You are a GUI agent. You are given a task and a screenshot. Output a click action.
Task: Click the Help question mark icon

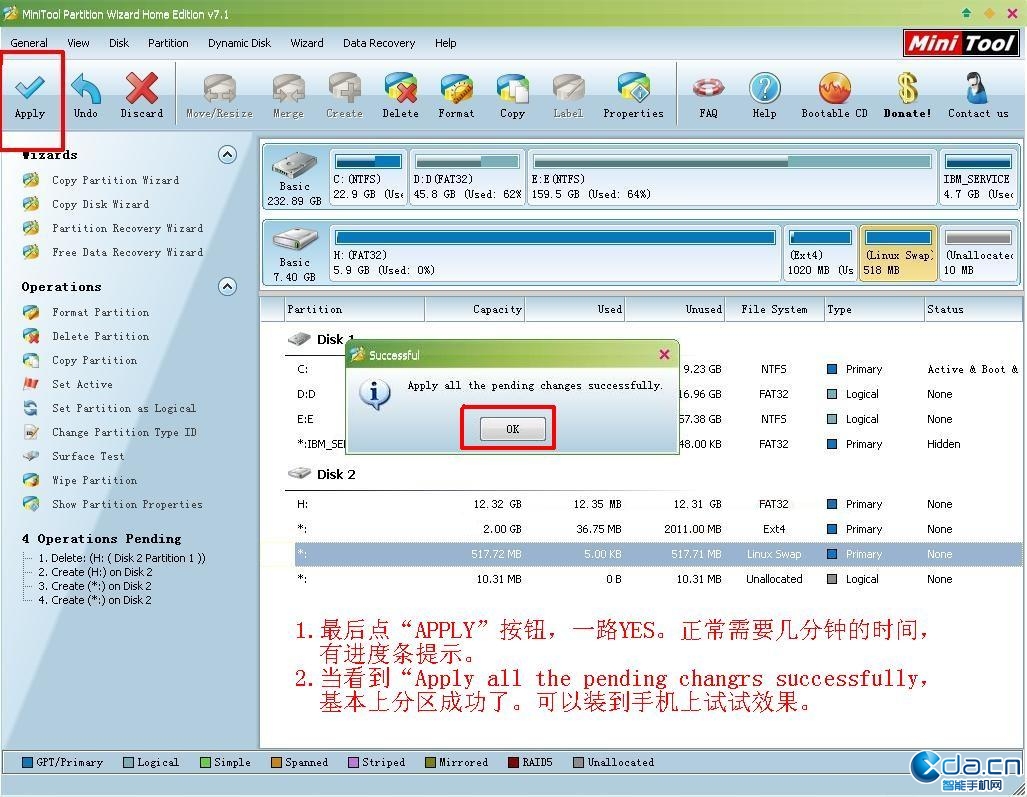click(764, 87)
